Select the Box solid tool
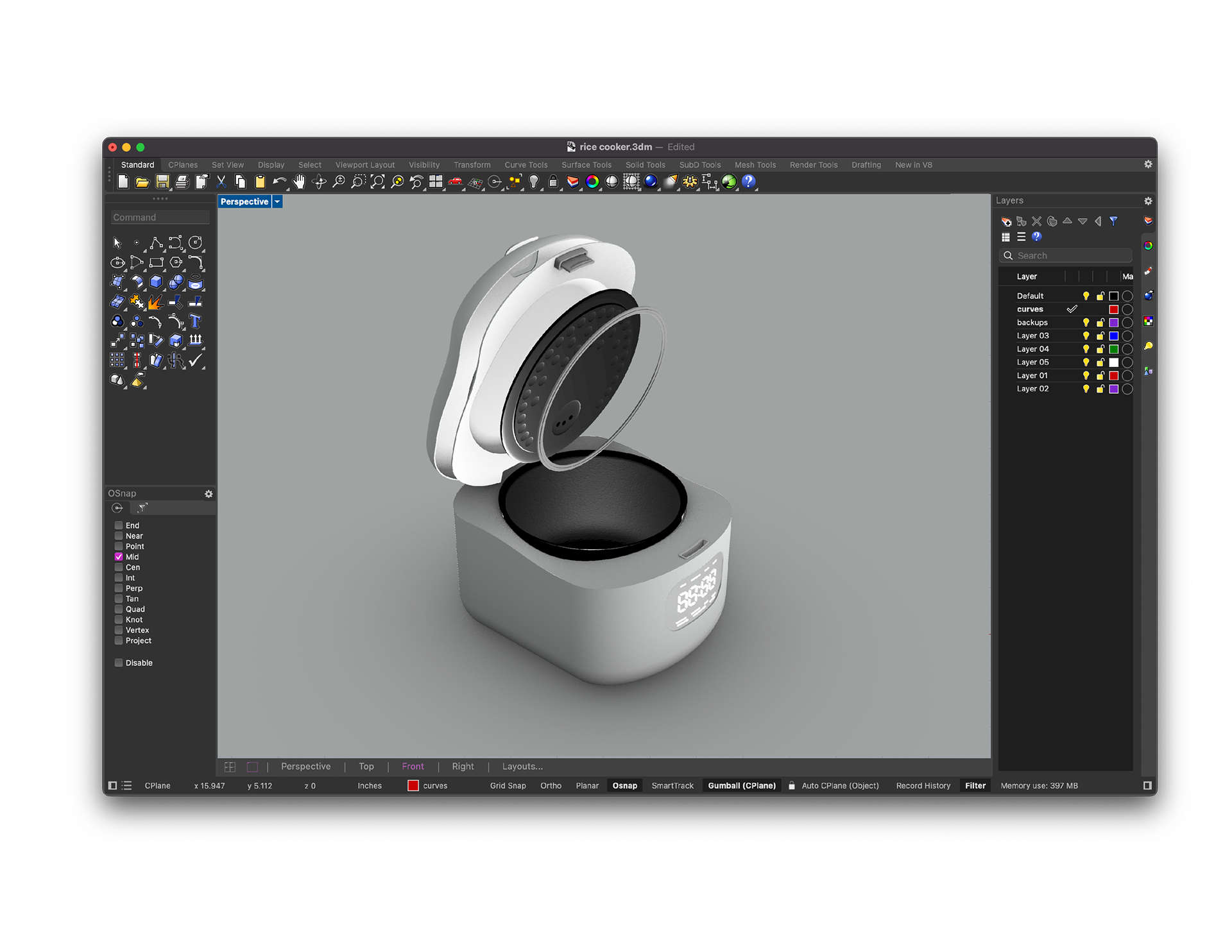This screenshot has height=952, width=1232. (156, 282)
